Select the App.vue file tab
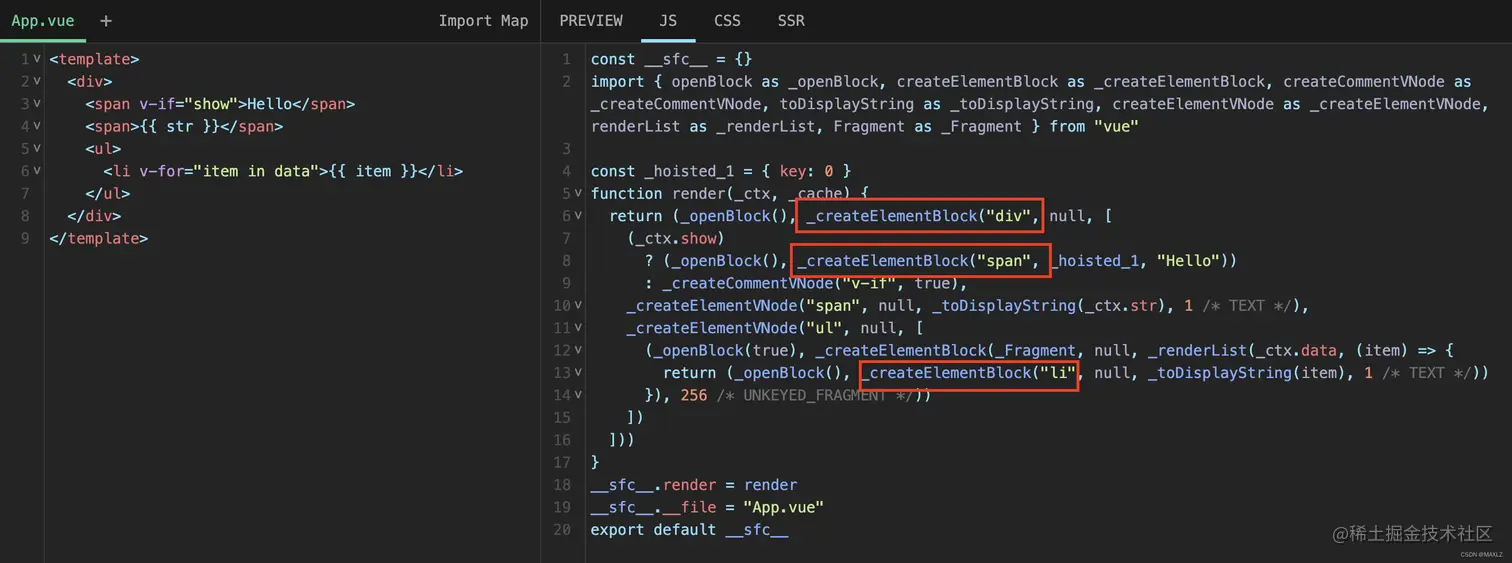This screenshot has width=1512, height=563. click(x=42, y=21)
